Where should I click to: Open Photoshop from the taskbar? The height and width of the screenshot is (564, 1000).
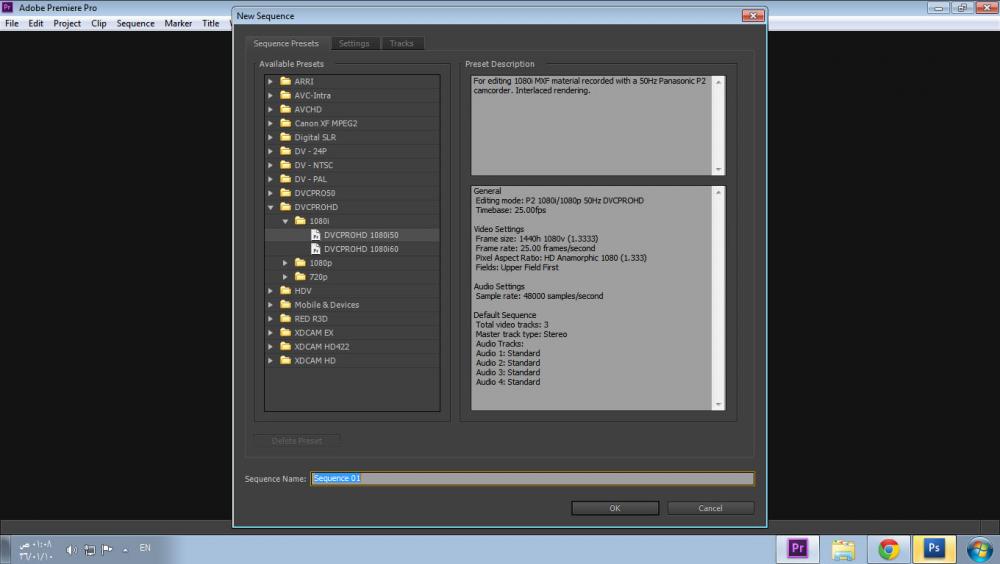tap(934, 548)
